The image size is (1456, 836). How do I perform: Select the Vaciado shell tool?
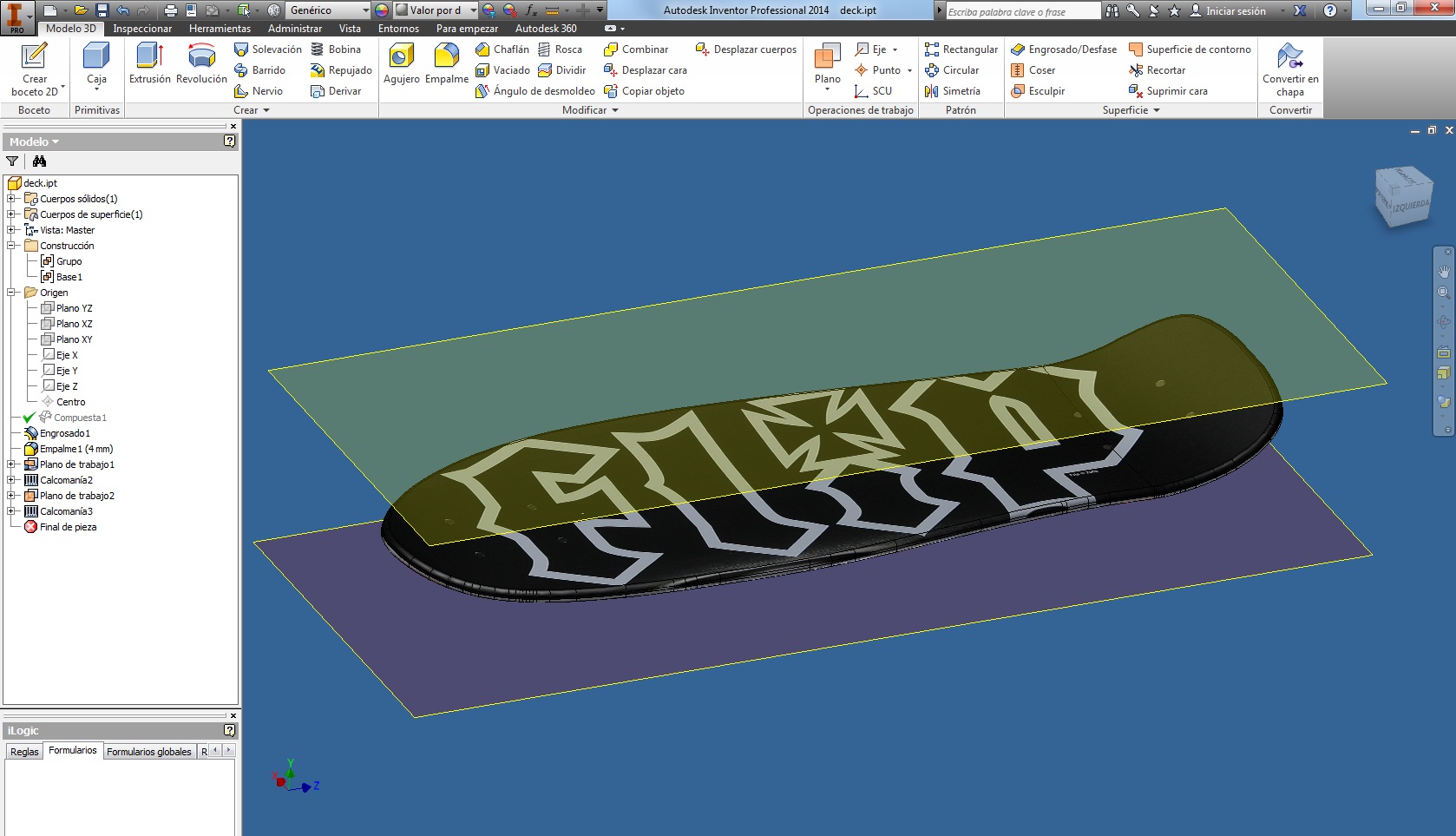pyautogui.click(x=502, y=70)
